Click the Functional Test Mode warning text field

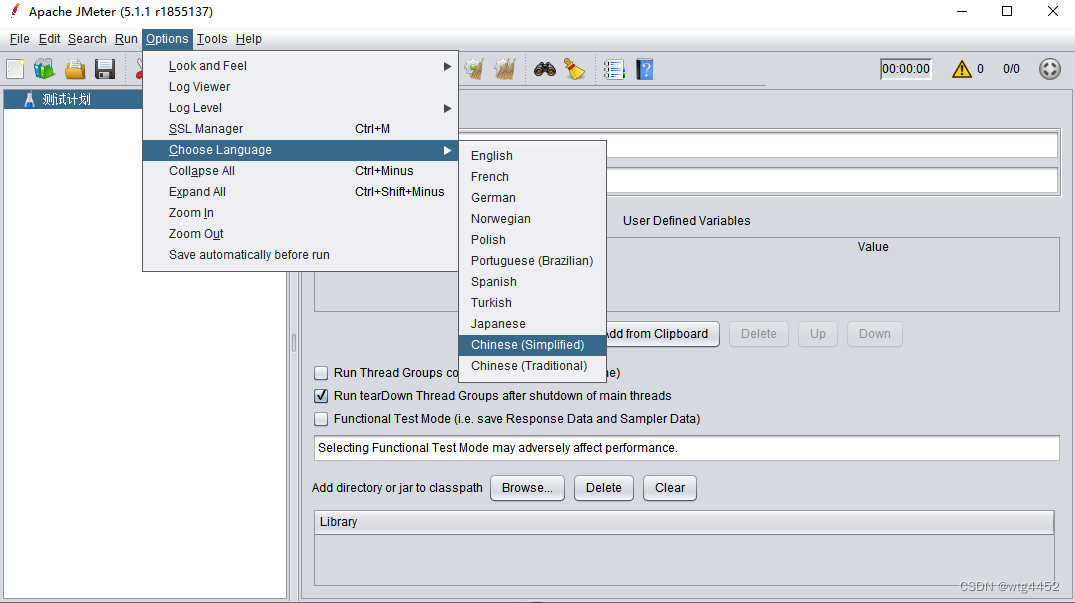(x=686, y=448)
